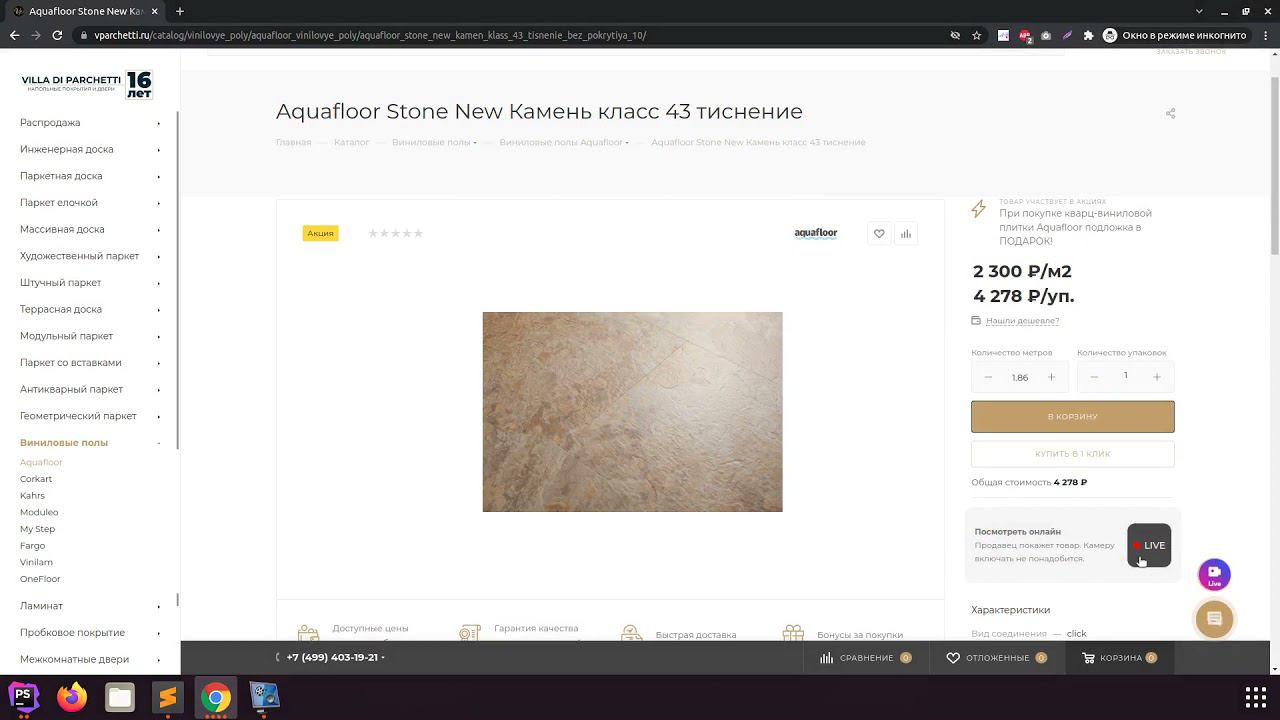1280x720 pixels.
Task: Edit the packages quantity field
Action: tap(1125, 376)
